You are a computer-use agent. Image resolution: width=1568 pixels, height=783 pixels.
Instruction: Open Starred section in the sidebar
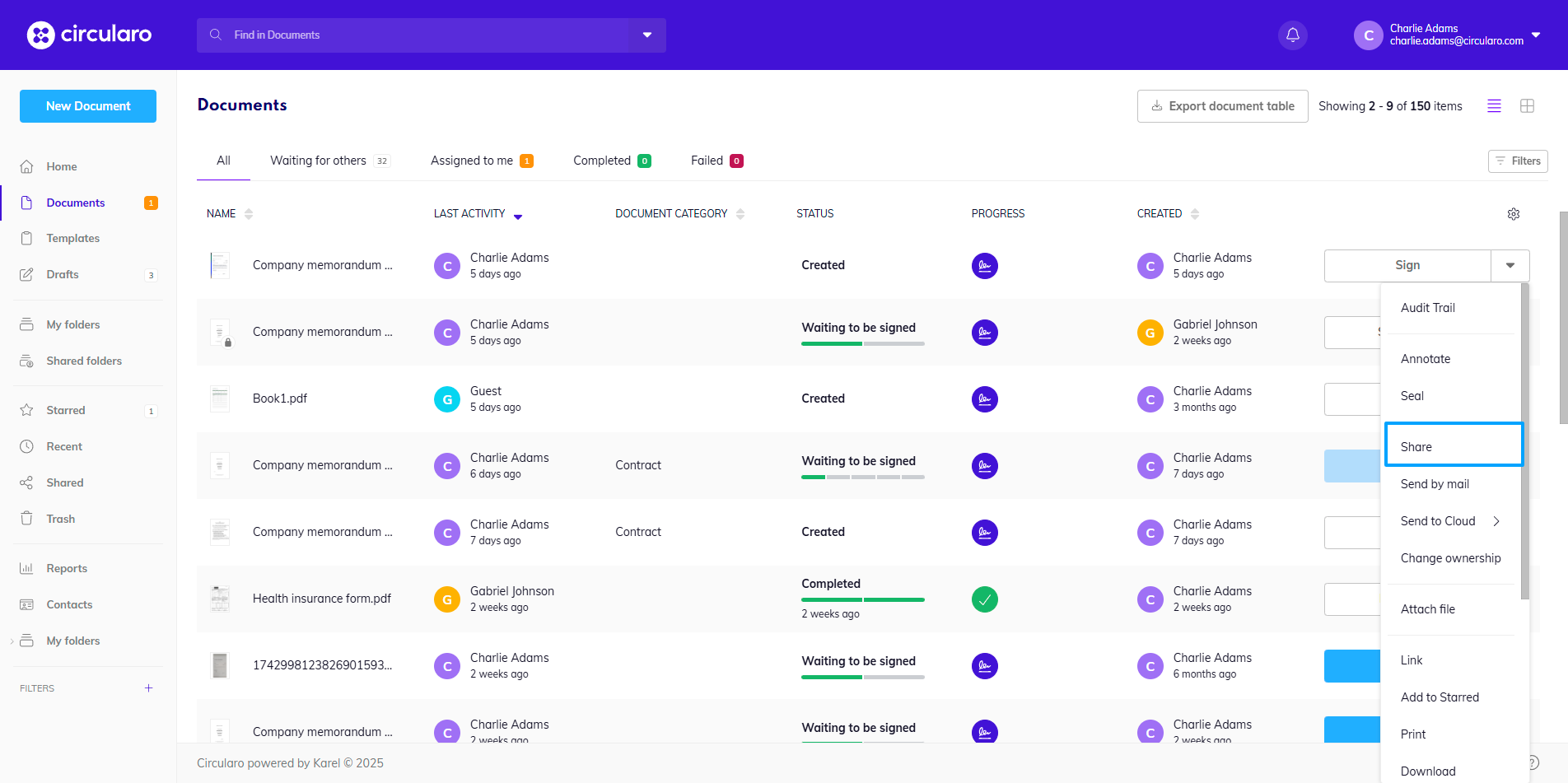click(x=65, y=410)
